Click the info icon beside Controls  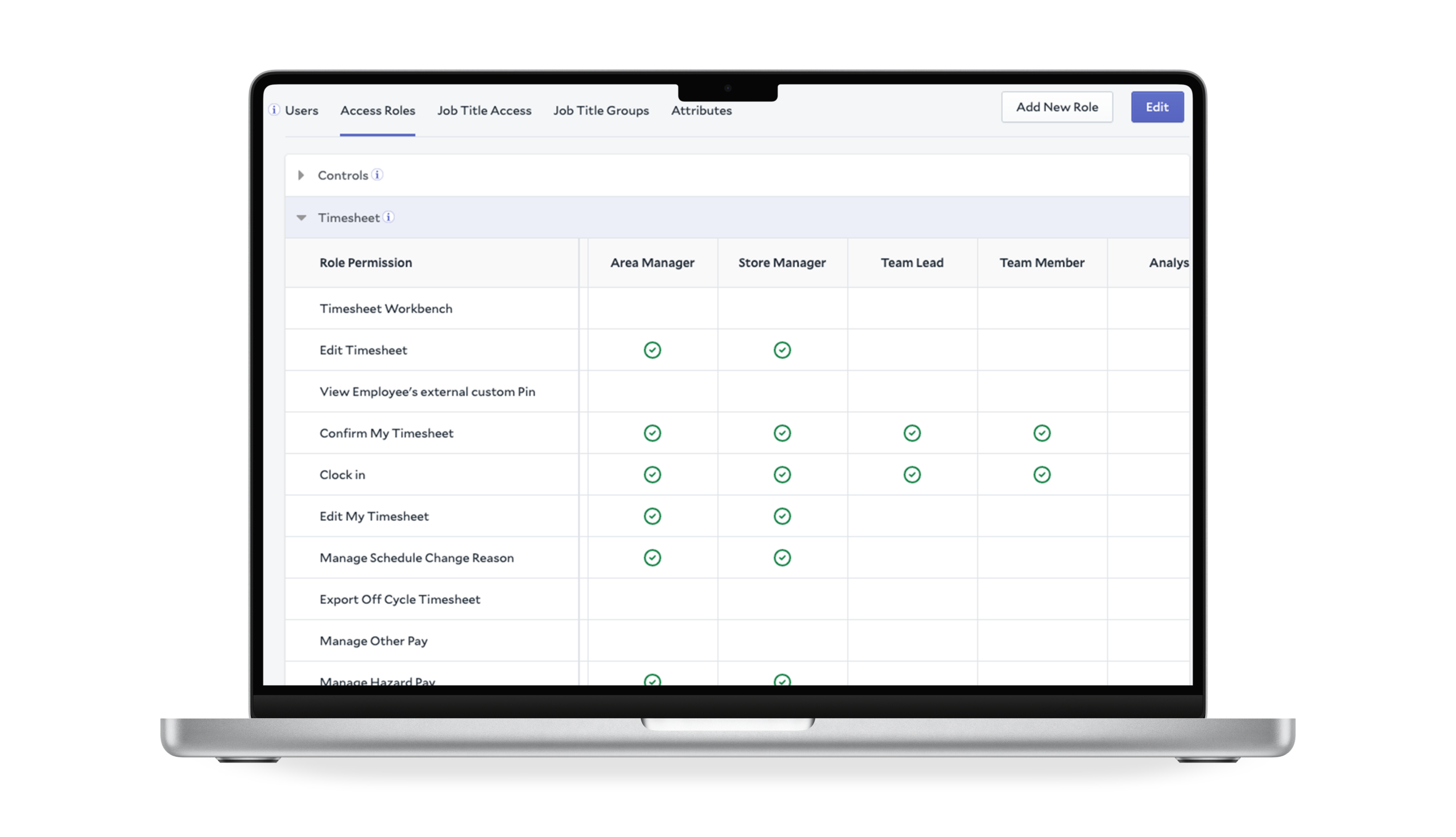(378, 175)
